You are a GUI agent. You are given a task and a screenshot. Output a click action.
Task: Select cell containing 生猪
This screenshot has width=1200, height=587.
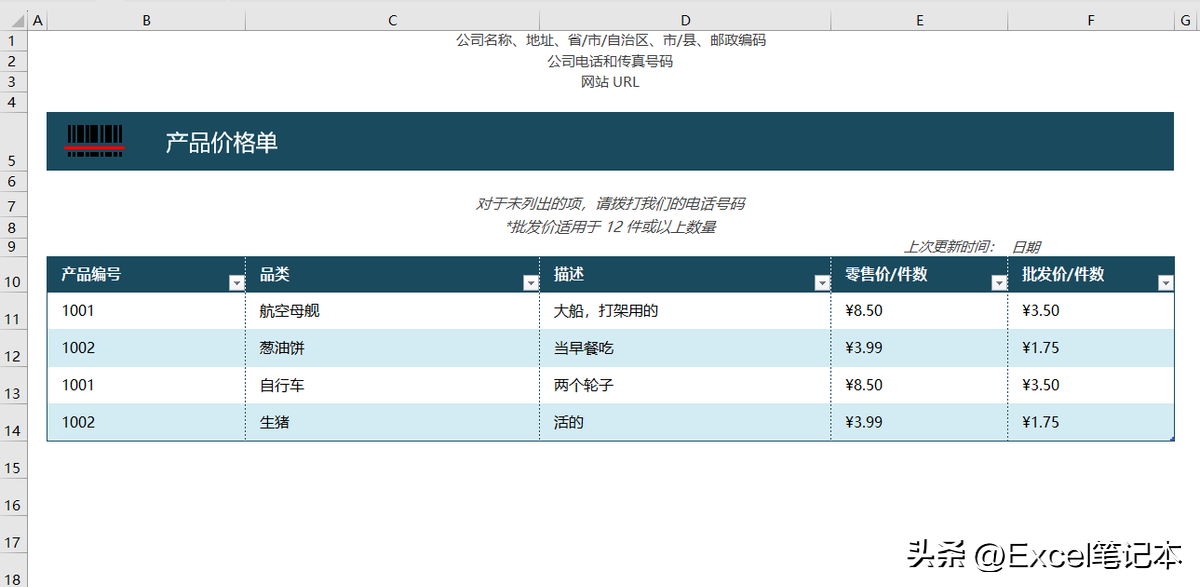pos(392,422)
